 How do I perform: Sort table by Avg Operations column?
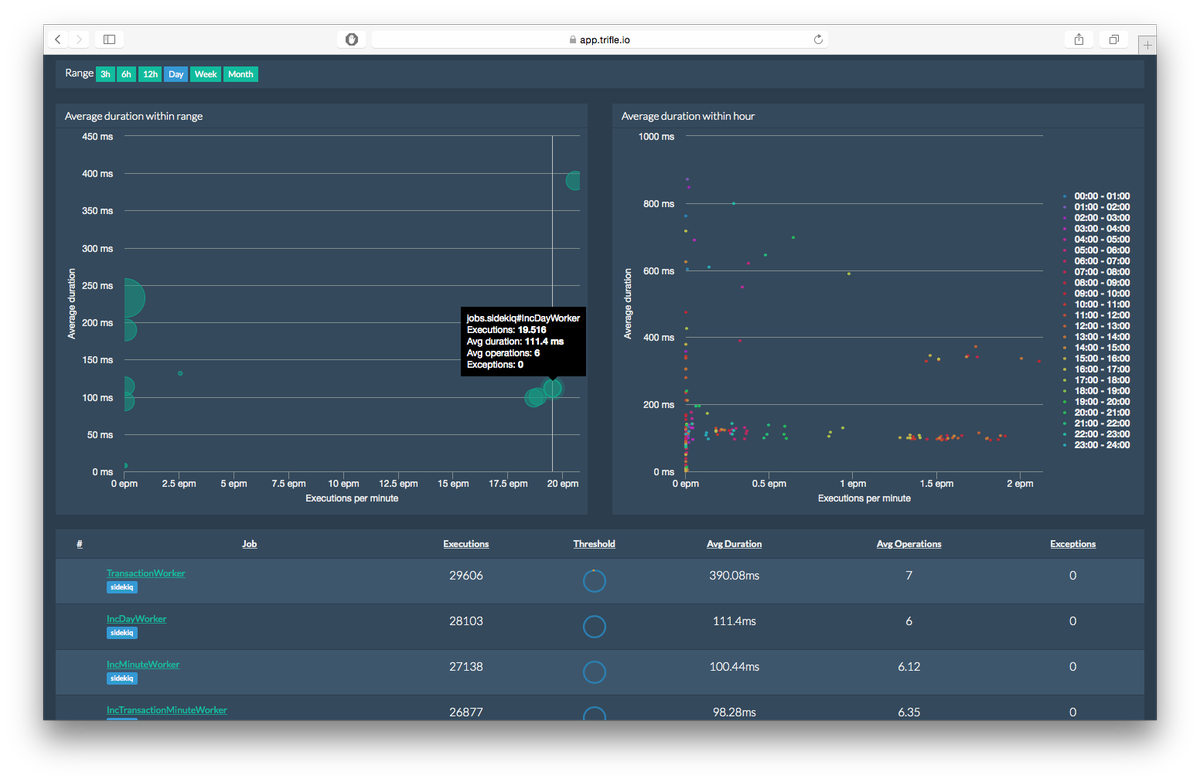click(909, 544)
